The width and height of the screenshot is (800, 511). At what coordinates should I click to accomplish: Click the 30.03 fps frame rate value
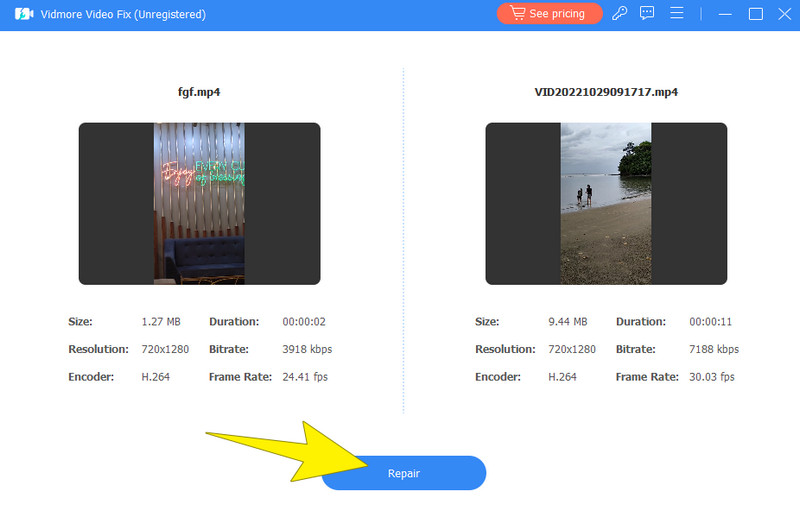tap(712, 377)
